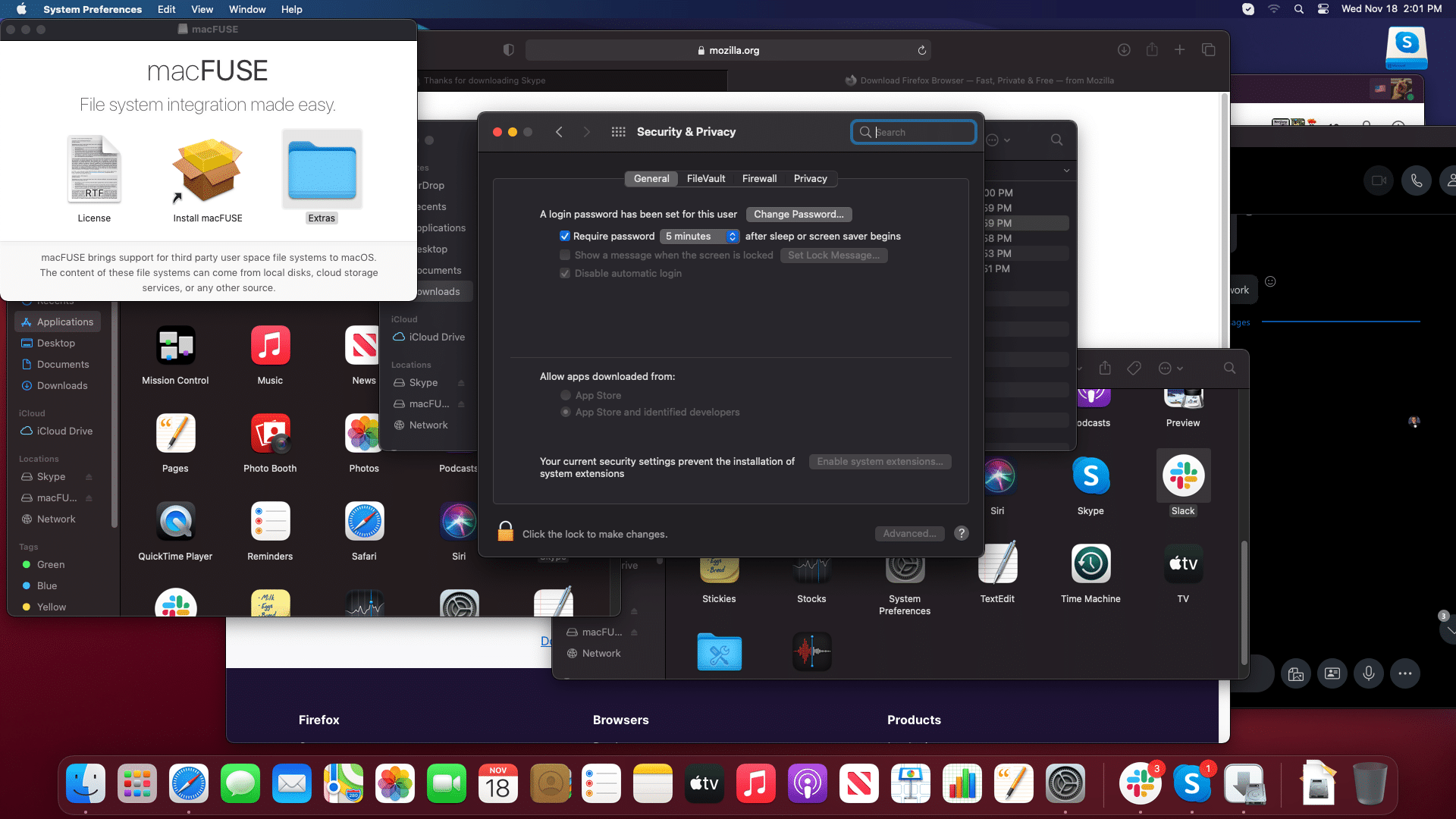Screen dimensions: 1456x819
Task: Click the Change Password button
Action: 799,214
